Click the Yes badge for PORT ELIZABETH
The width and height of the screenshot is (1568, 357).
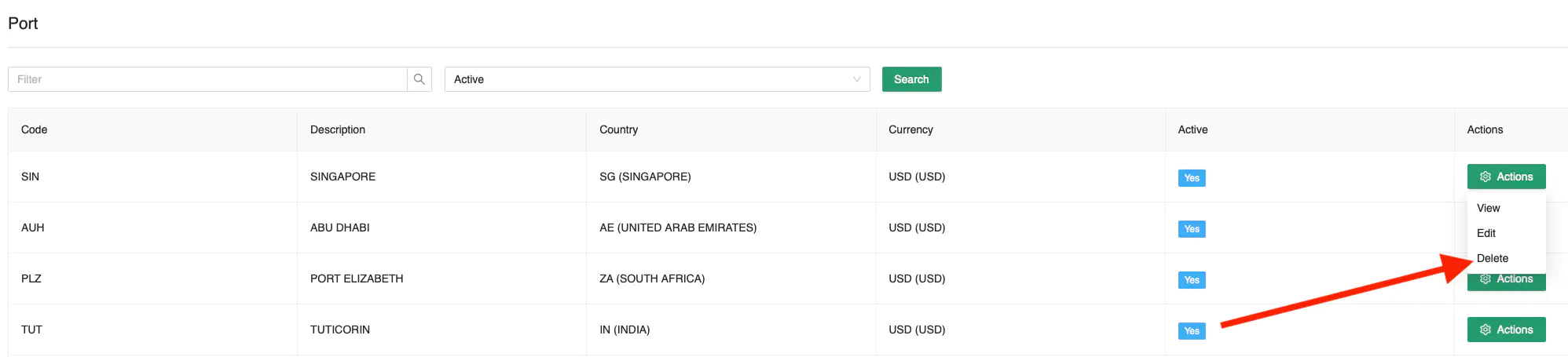tap(1192, 280)
